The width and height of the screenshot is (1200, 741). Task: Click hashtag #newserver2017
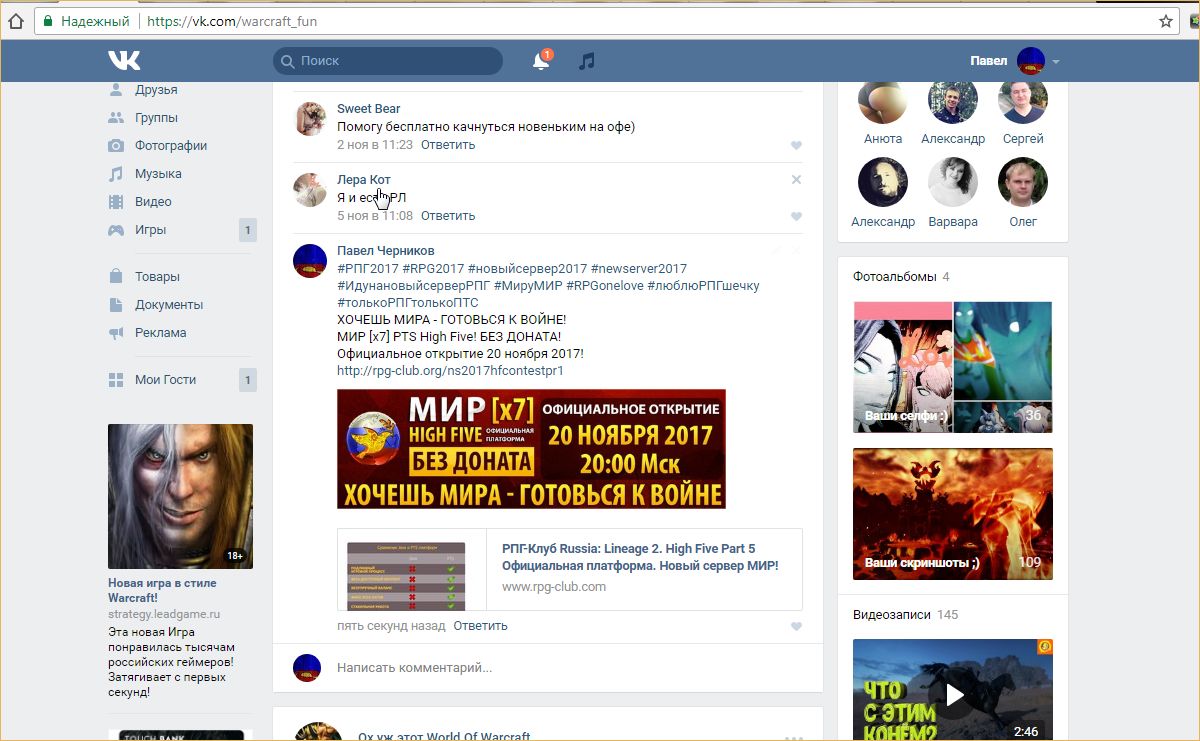(x=639, y=268)
